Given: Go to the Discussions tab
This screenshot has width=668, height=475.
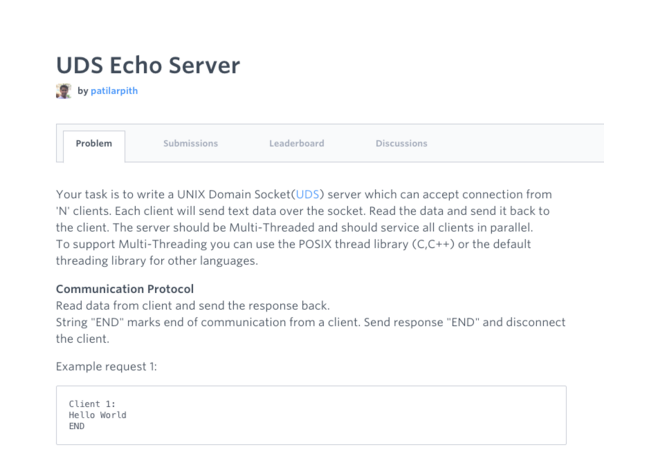Looking at the screenshot, I should click(401, 144).
